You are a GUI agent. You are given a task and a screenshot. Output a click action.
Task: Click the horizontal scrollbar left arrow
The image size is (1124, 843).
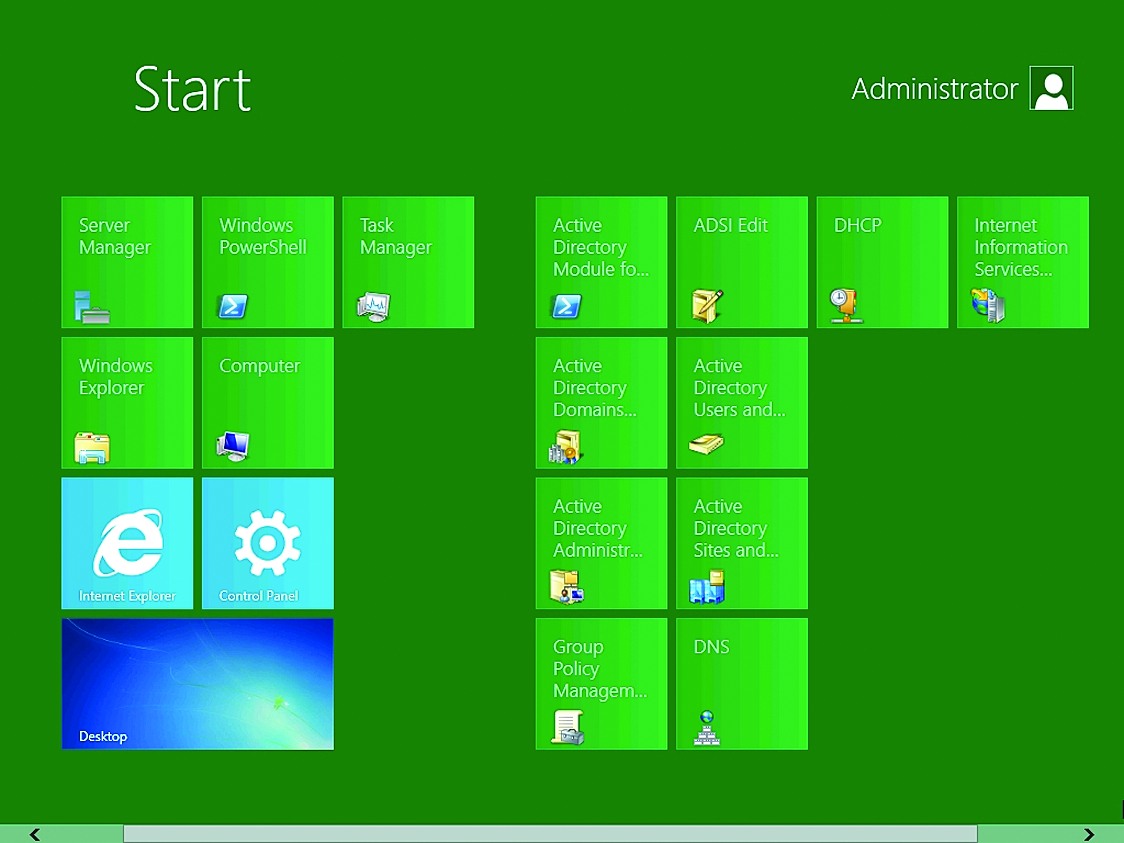click(35, 834)
